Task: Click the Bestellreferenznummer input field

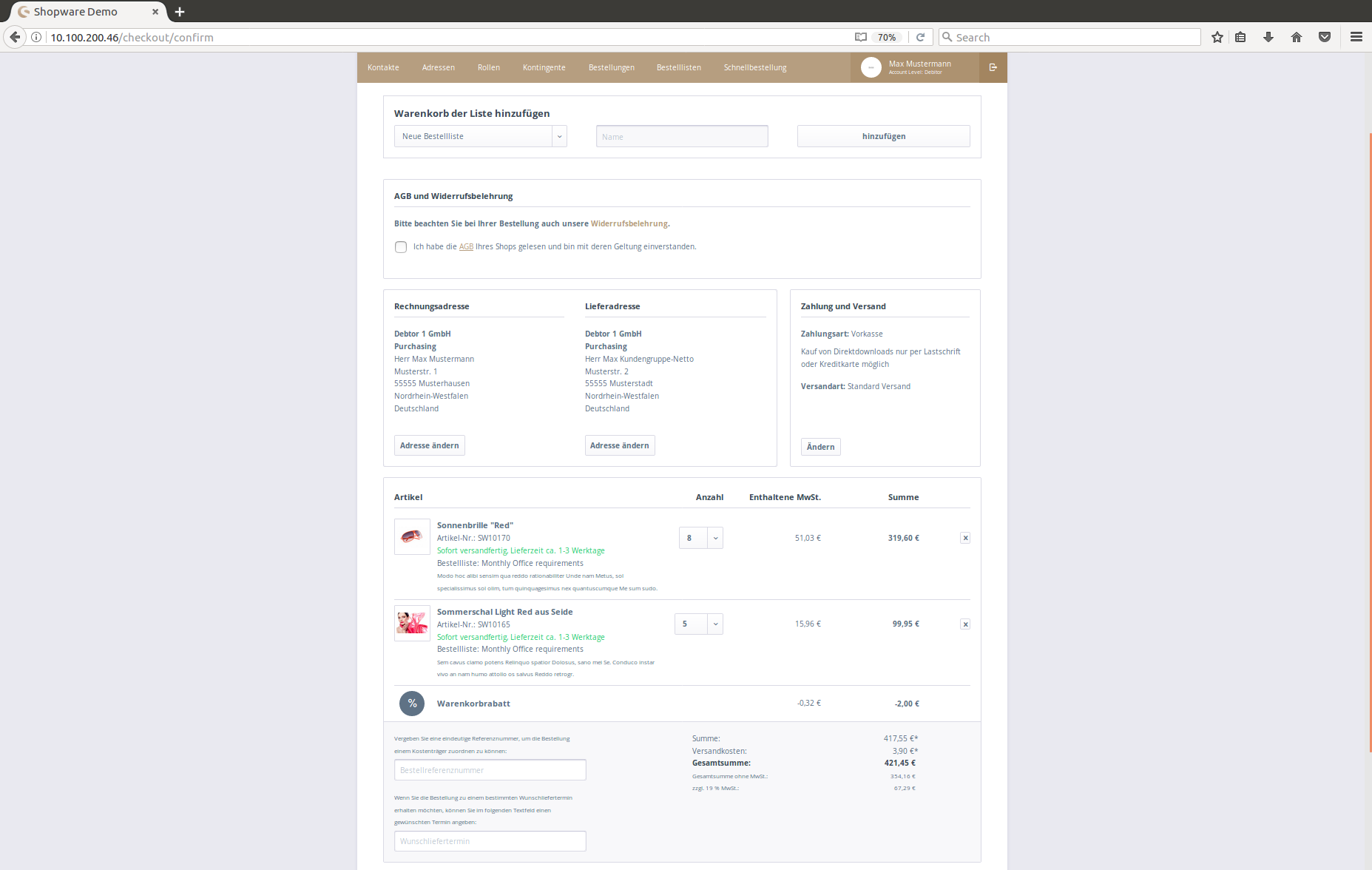Action: [490, 770]
